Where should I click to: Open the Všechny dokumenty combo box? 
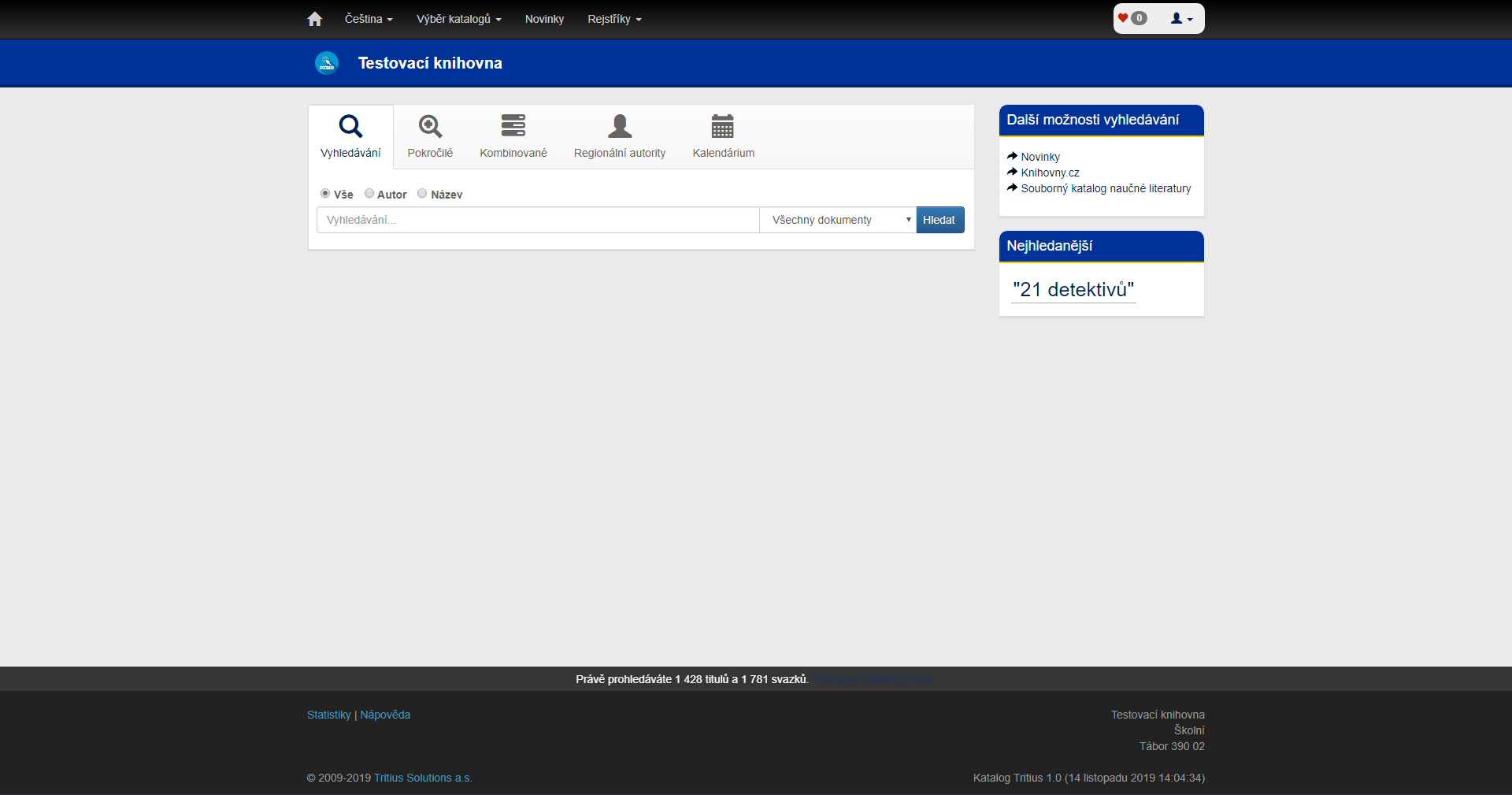(838, 220)
